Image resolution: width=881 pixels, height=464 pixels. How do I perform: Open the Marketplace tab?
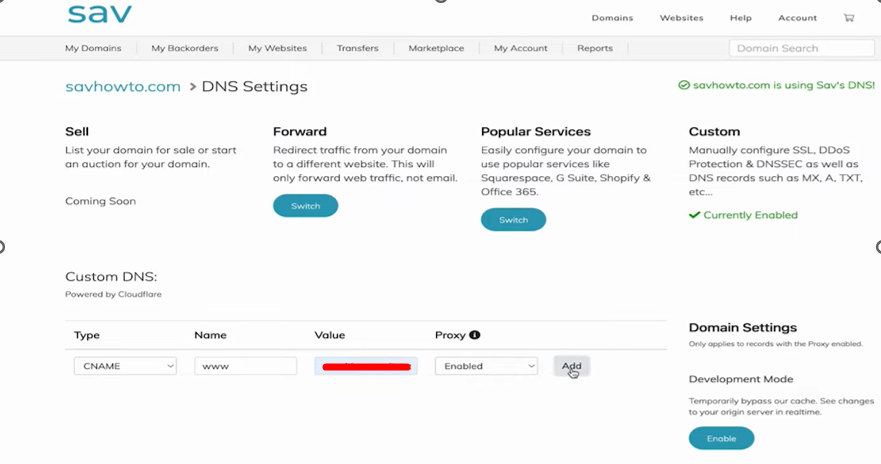pos(436,48)
